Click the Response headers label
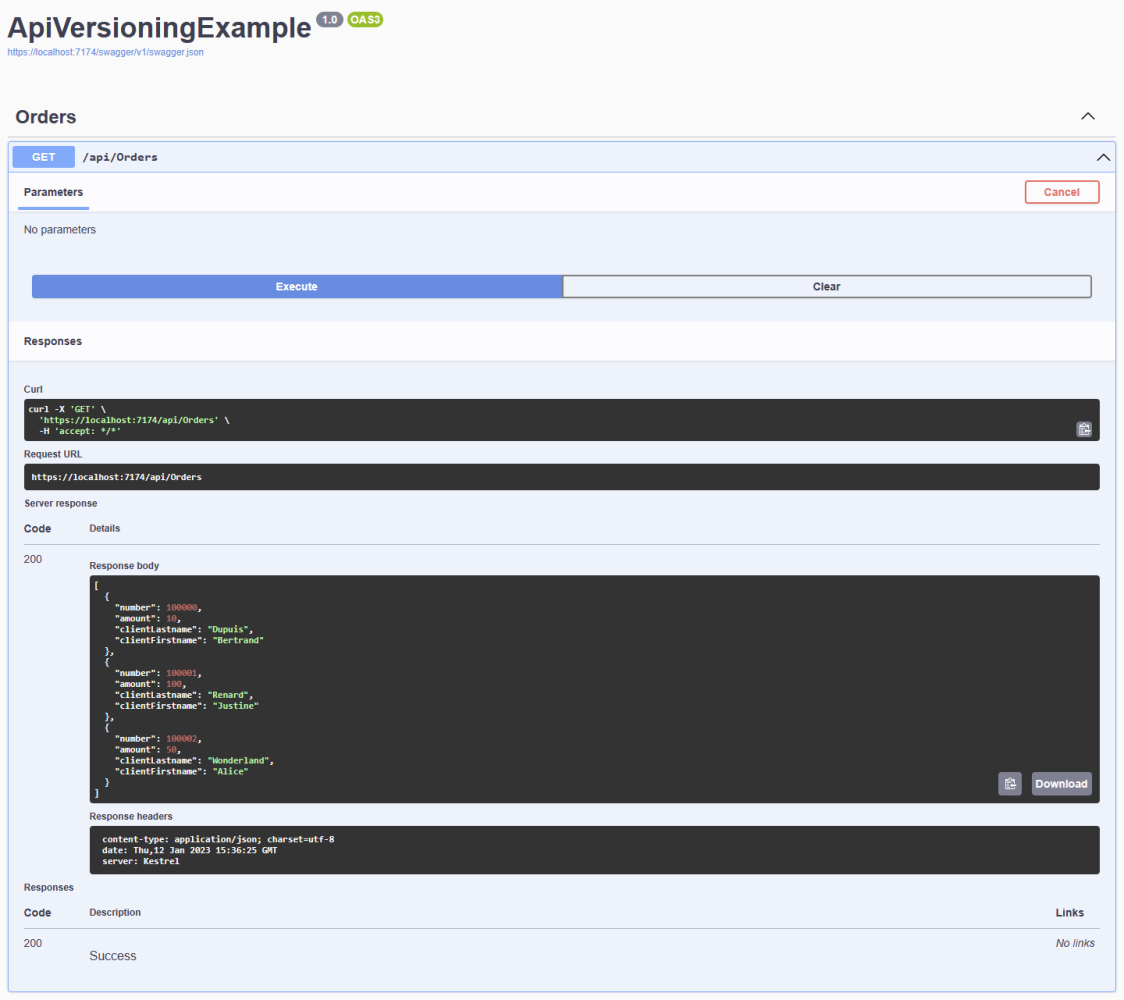The width and height of the screenshot is (1124, 1000). click(130, 816)
